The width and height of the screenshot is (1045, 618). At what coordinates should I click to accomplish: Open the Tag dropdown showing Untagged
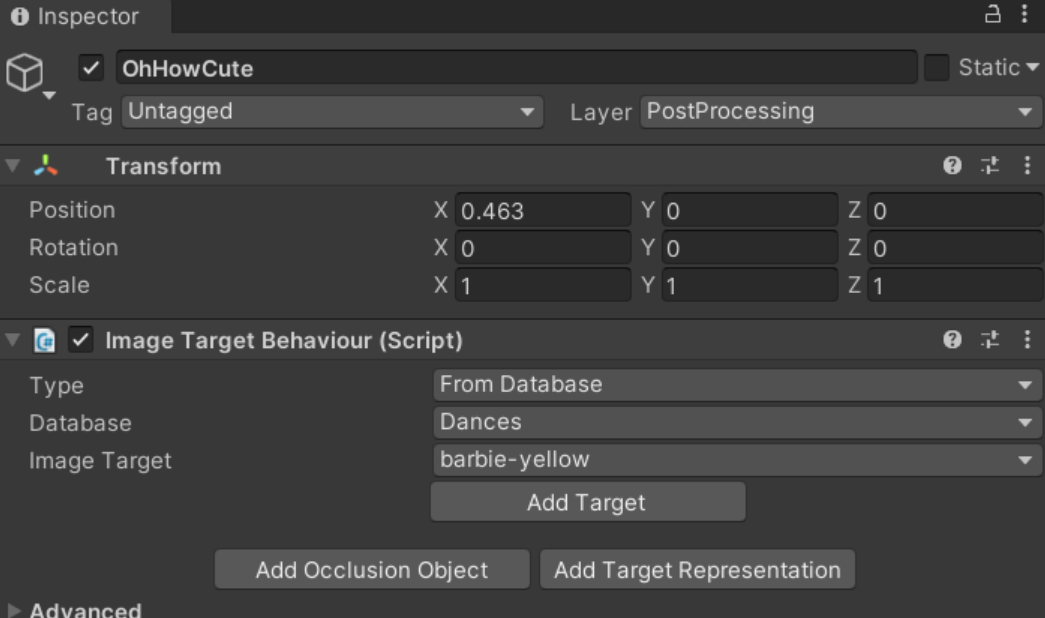point(332,112)
